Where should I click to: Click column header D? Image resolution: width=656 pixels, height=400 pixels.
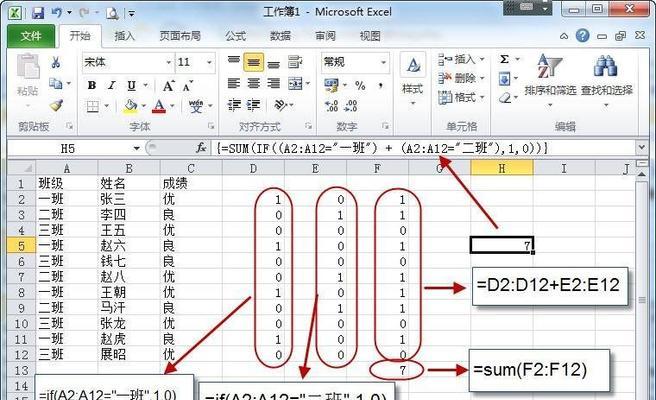pyautogui.click(x=253, y=168)
